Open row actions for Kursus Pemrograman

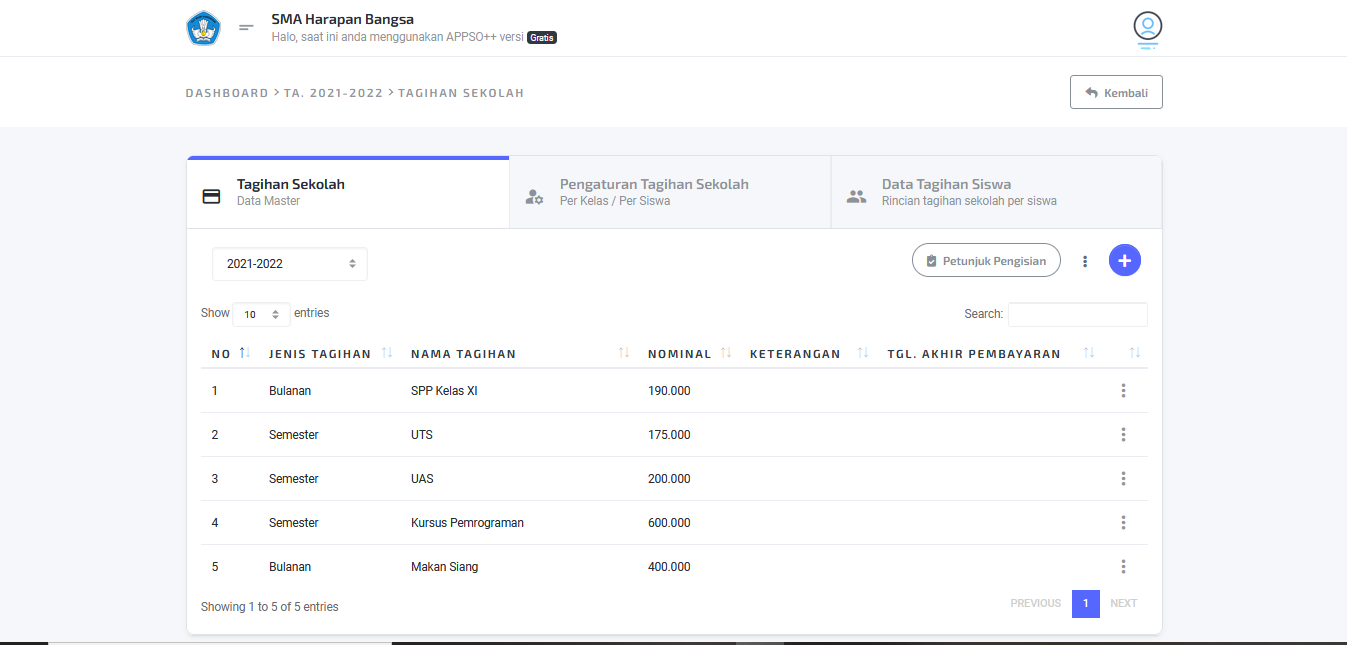1123,523
